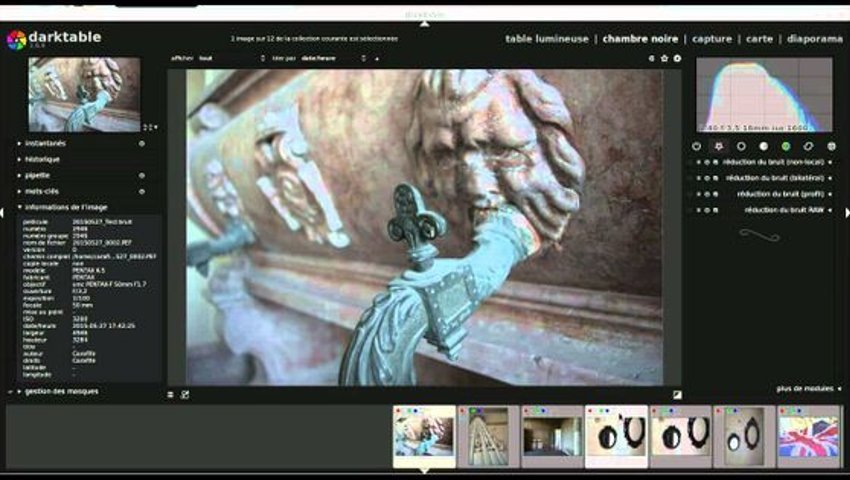Select the favorites star module group
The image size is (850, 480).
coord(719,146)
